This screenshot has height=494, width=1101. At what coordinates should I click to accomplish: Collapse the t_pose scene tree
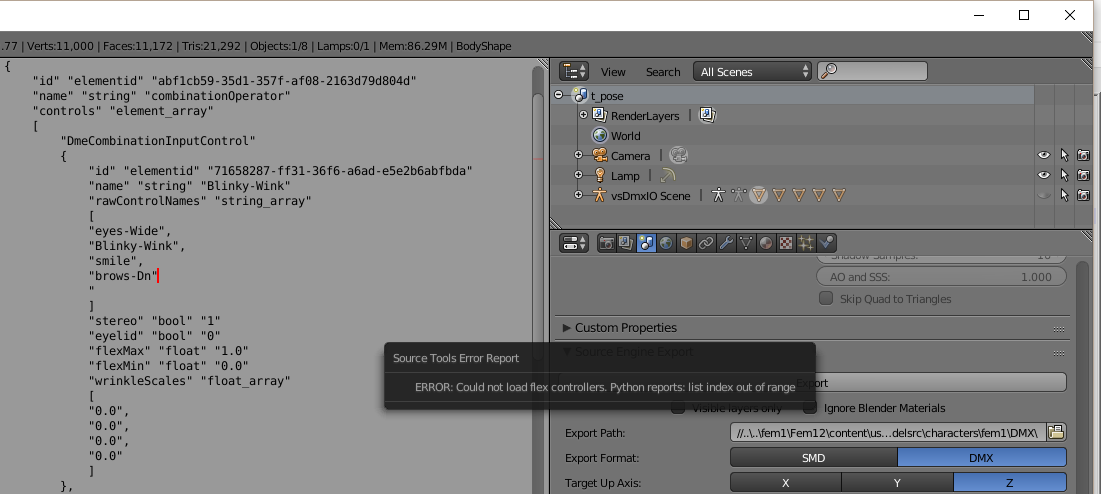[559, 95]
